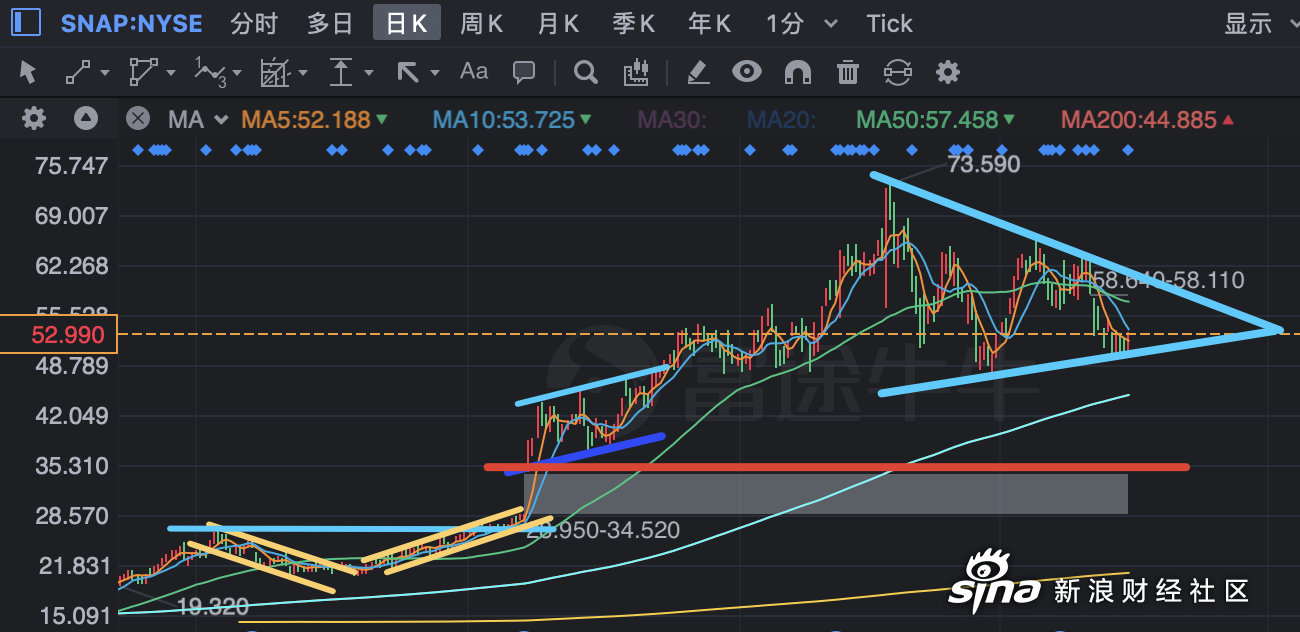Screen dimensions: 1300x632
Task: Add a comment bubble annotation
Action: point(523,72)
